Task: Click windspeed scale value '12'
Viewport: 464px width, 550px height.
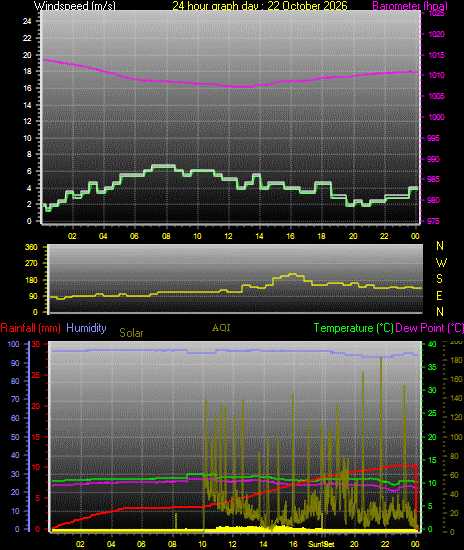Action: coord(27,121)
